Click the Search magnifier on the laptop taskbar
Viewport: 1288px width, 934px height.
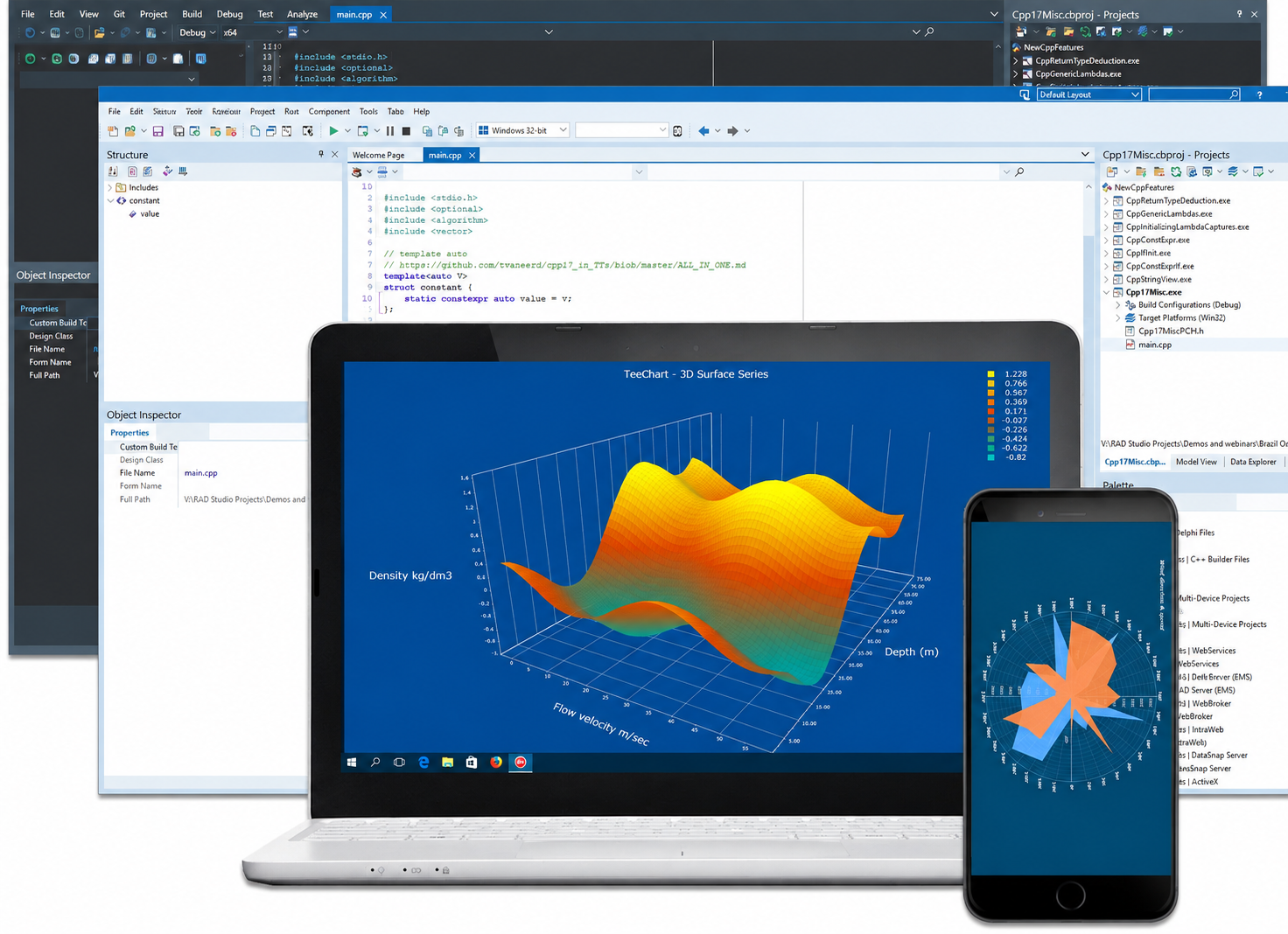[x=375, y=763]
